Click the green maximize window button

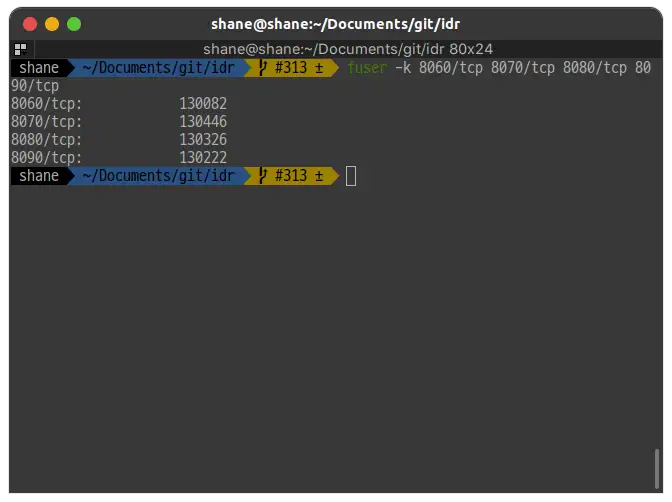pos(74,24)
